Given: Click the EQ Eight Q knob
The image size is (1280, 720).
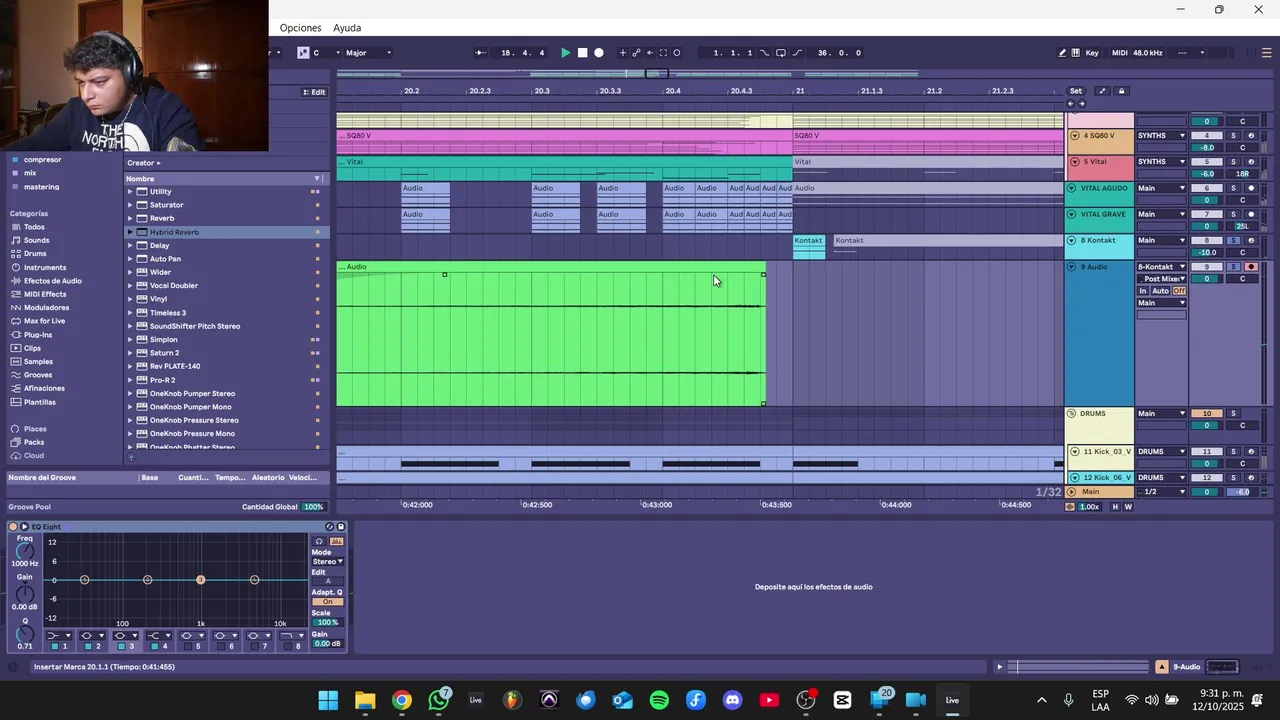Looking at the screenshot, I should (x=24, y=634).
